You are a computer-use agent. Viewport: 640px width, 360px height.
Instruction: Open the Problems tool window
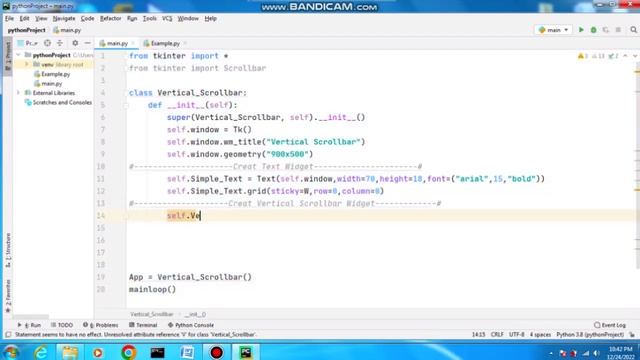[100, 325]
